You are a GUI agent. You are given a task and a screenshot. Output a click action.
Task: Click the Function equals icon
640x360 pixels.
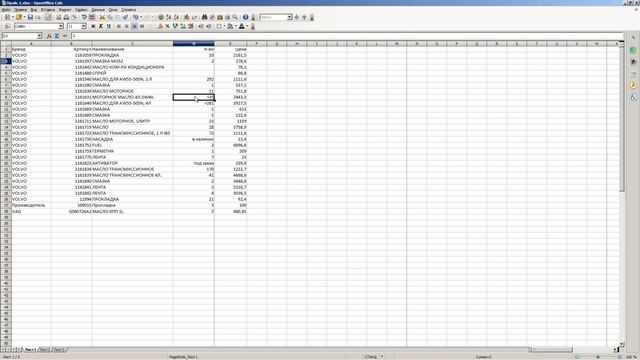[x=64, y=36]
